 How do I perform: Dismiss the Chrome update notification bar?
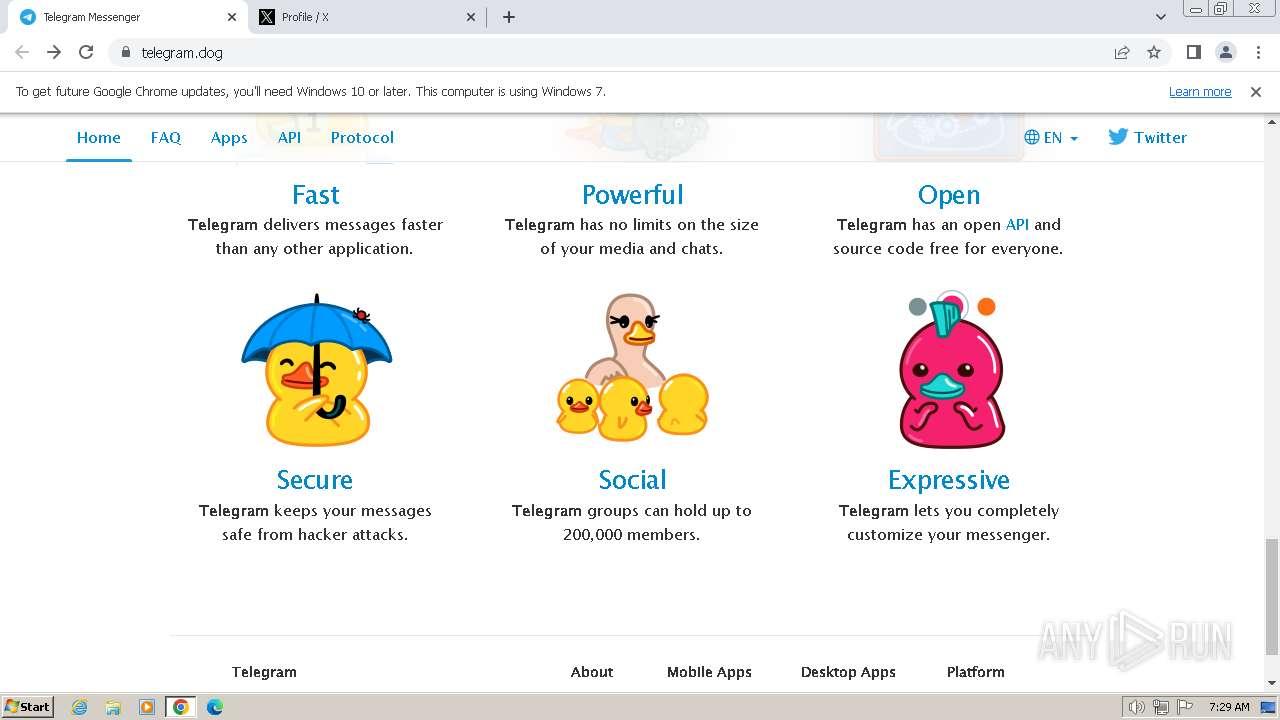pyautogui.click(x=1256, y=91)
